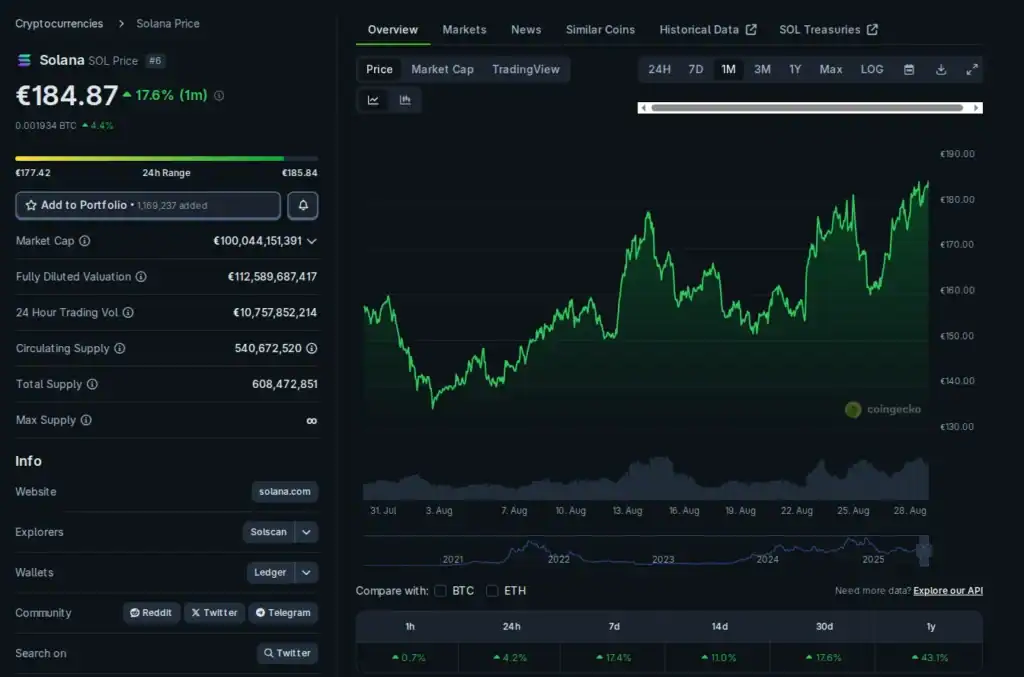
Task: Open the Similar Coins tab
Action: coord(600,30)
